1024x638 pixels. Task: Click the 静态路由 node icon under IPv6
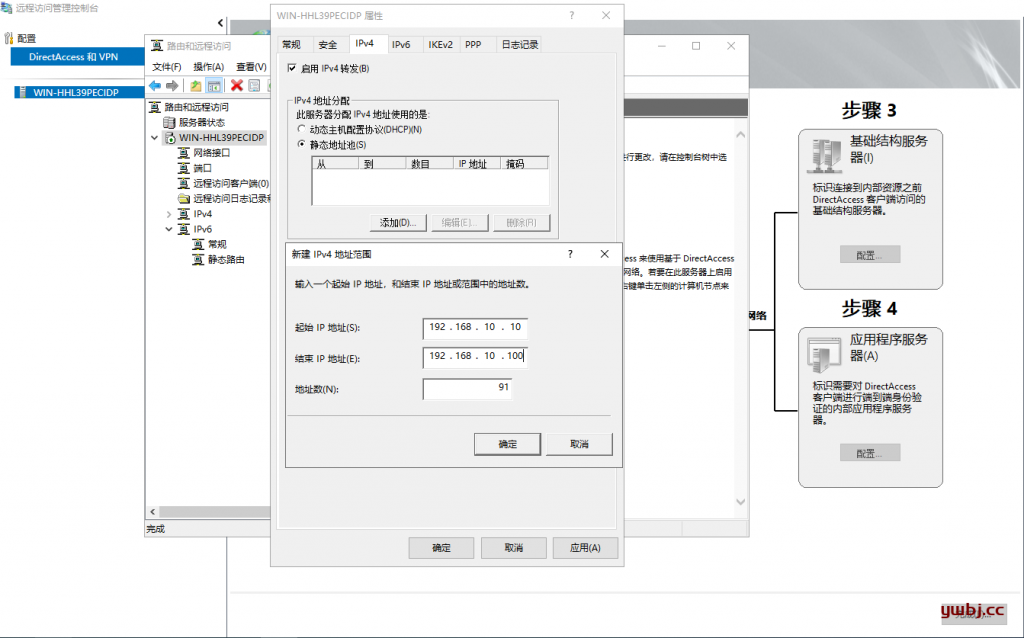pos(198,260)
